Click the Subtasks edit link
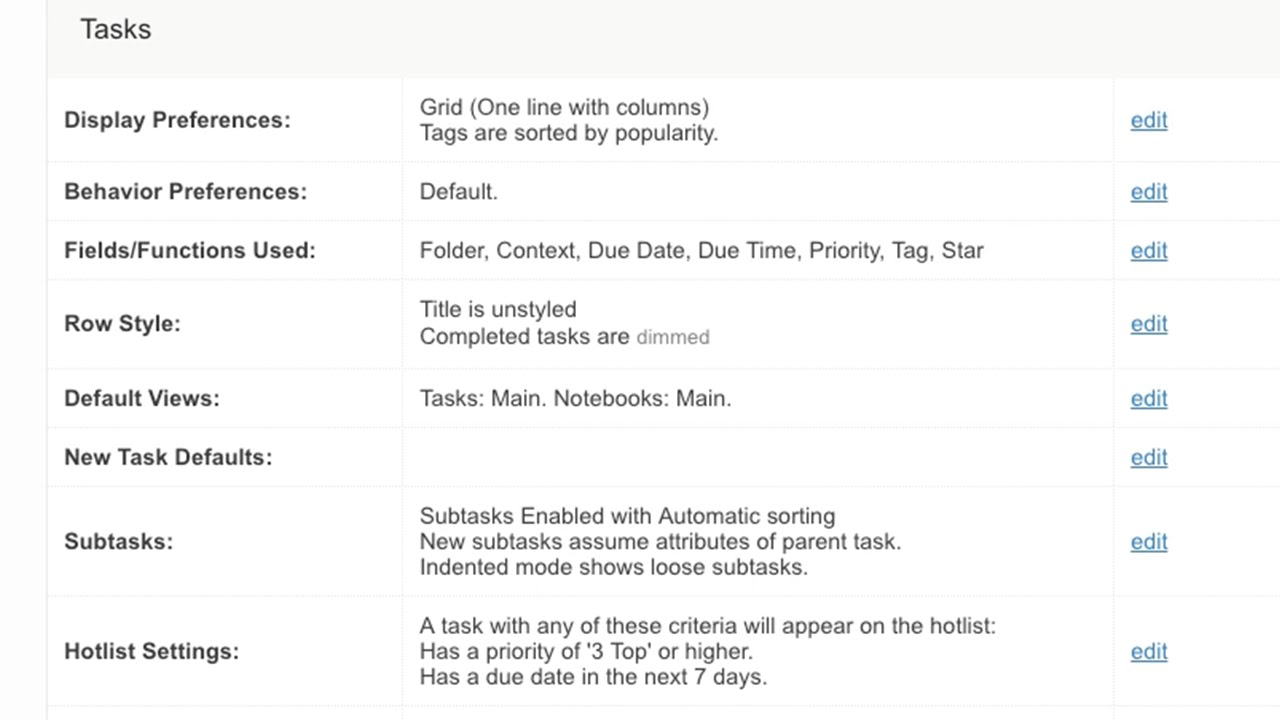Image resolution: width=1280 pixels, height=720 pixels. [1148, 542]
